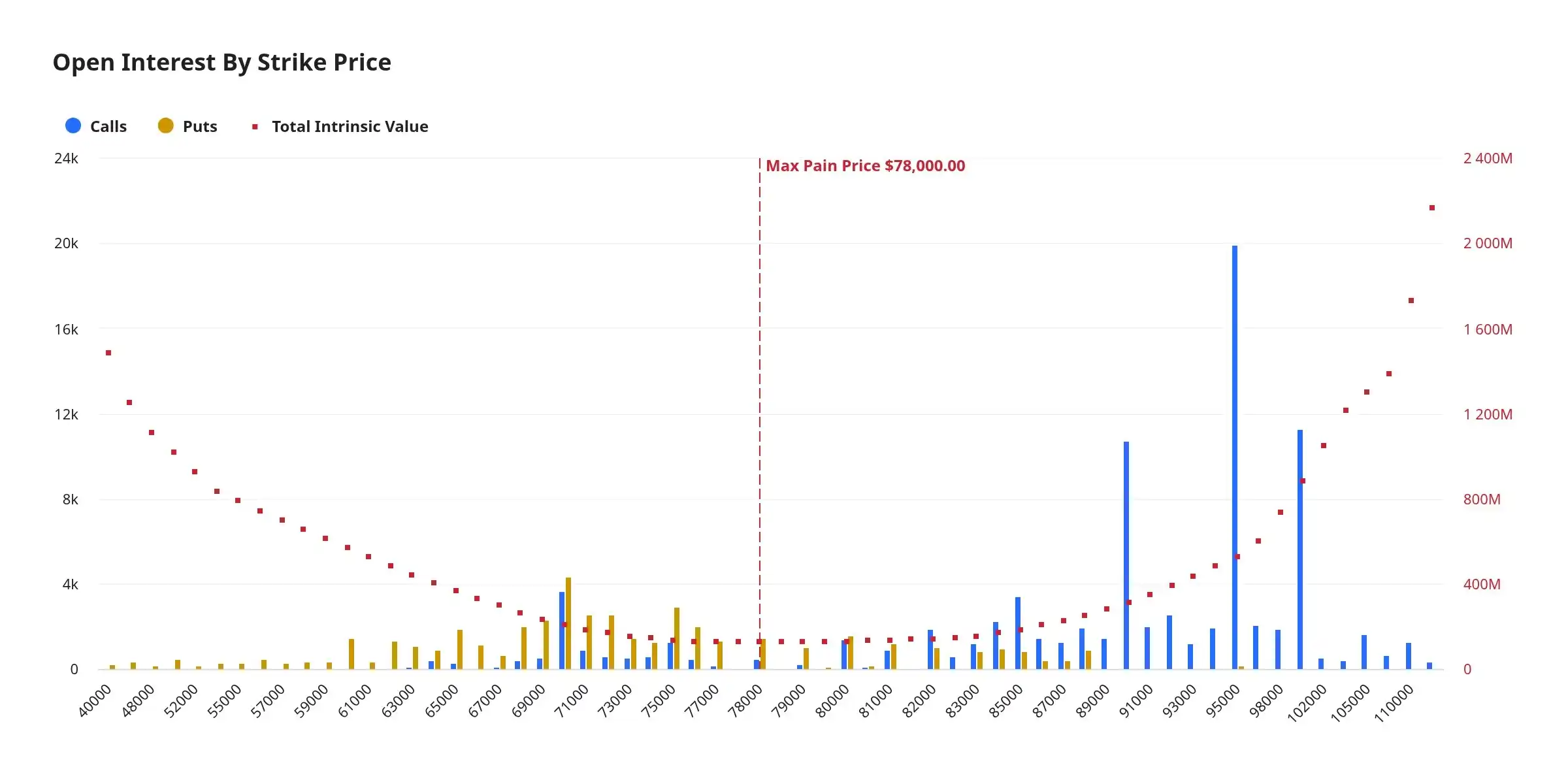Click the 75000 x-axis strike label
The image size is (1568, 784).
click(659, 701)
